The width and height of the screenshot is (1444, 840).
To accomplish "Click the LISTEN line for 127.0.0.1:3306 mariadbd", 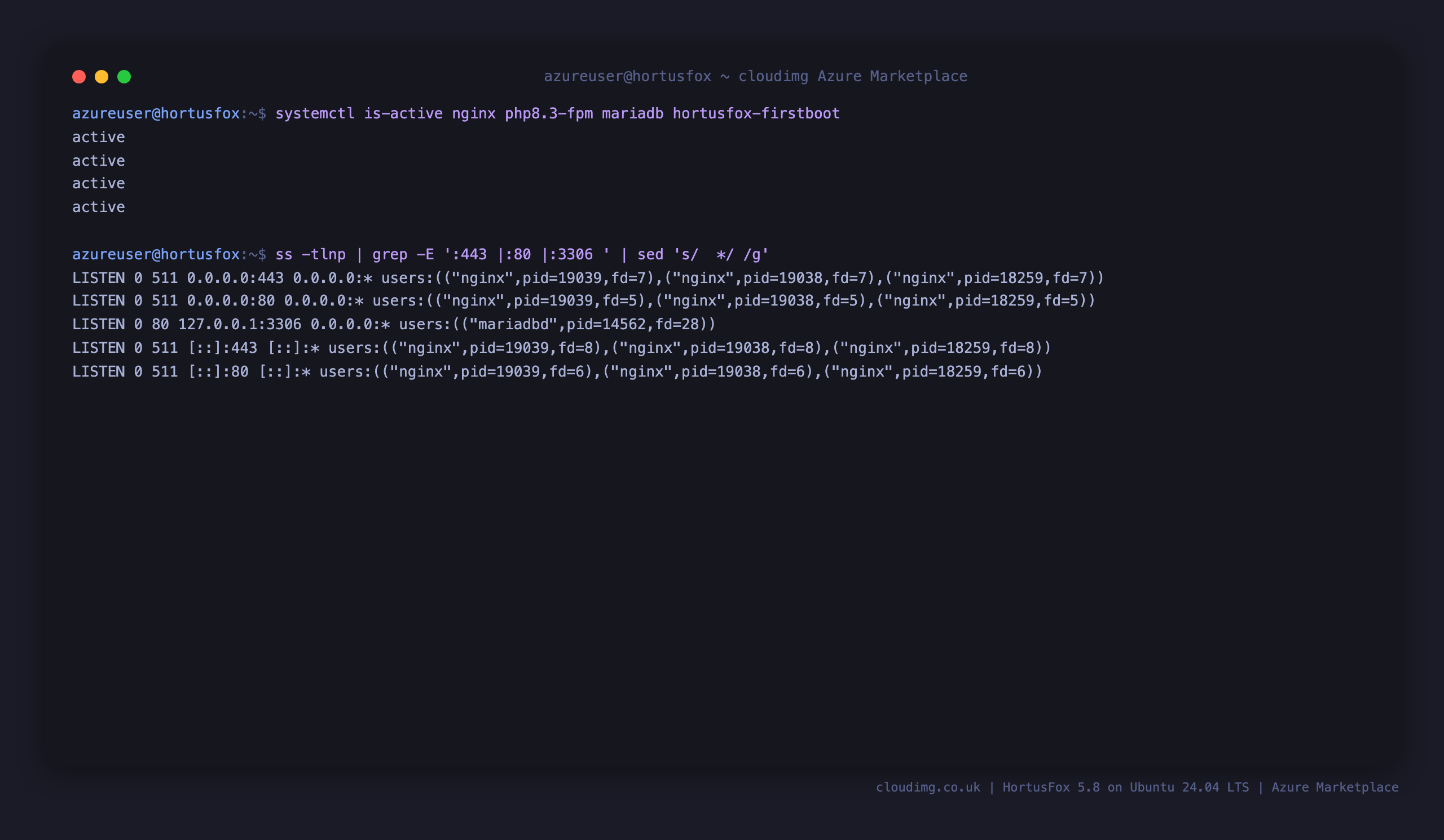I will tap(394, 325).
